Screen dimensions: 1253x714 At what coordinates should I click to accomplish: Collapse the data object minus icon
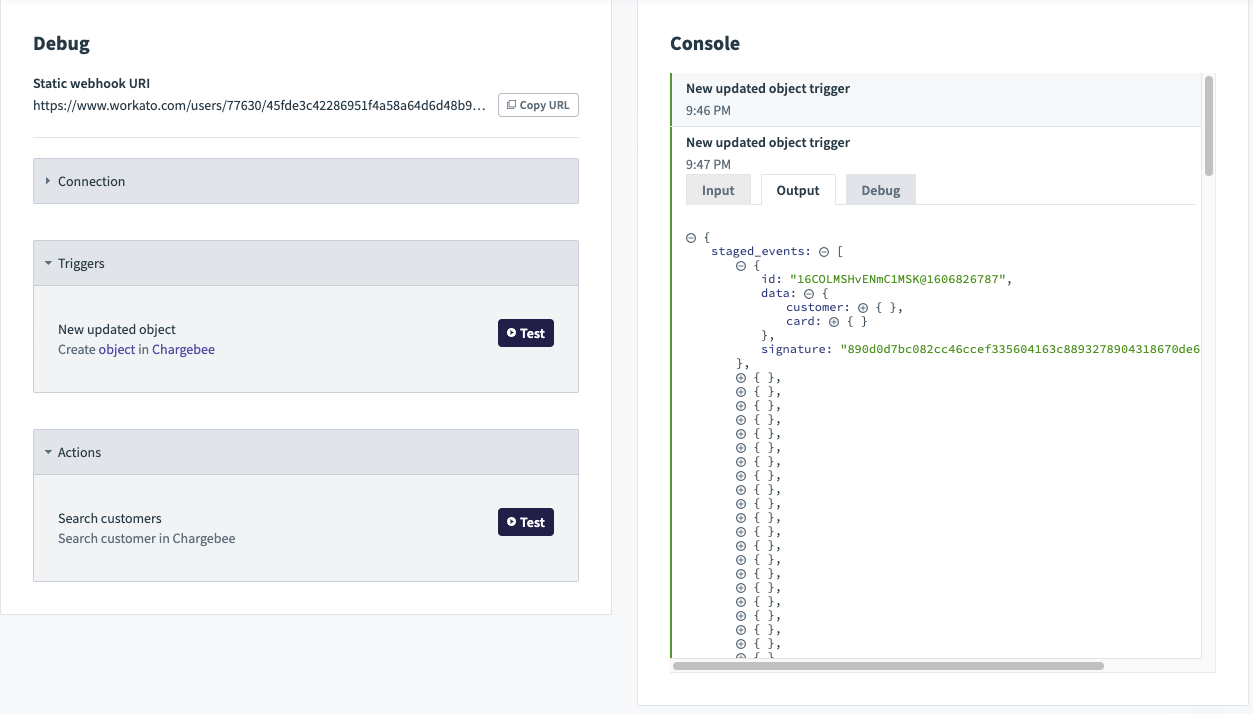[809, 294]
